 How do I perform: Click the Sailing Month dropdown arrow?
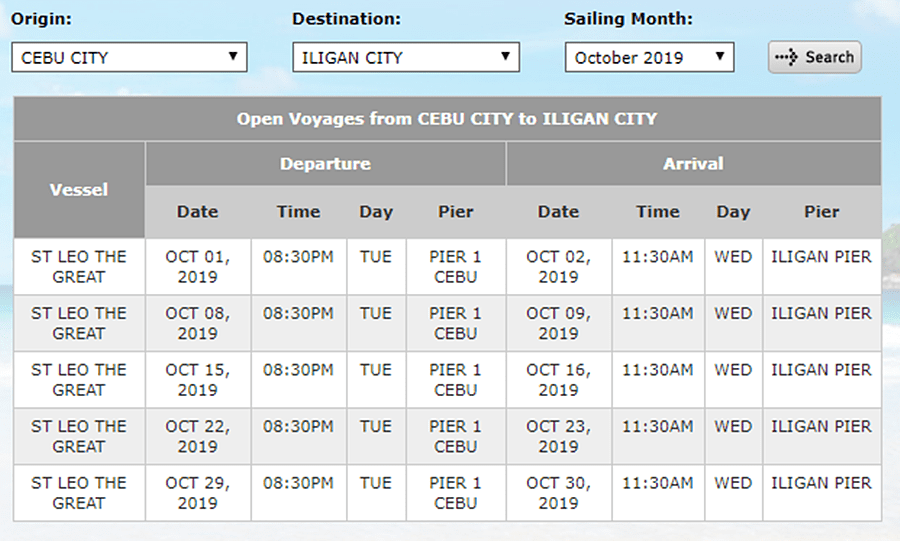pyautogui.click(x=720, y=57)
